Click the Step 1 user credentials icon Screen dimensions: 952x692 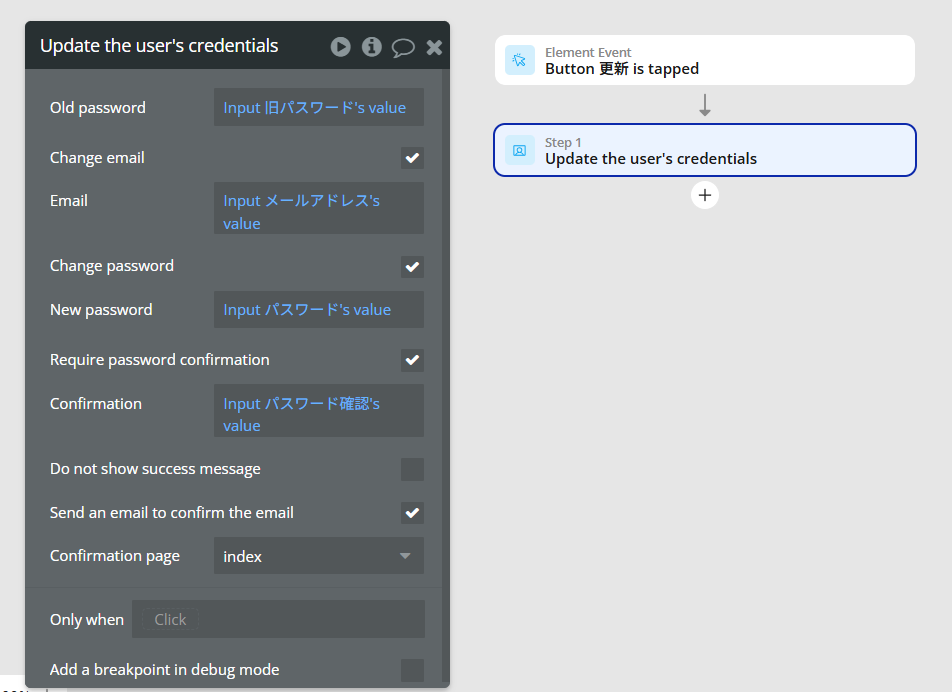click(x=520, y=151)
